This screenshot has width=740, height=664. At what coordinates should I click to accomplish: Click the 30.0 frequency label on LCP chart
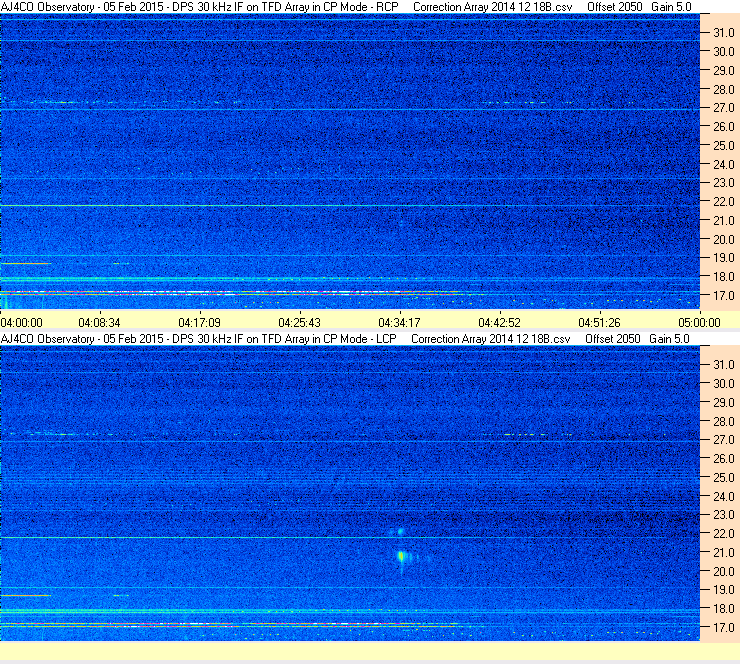723,384
